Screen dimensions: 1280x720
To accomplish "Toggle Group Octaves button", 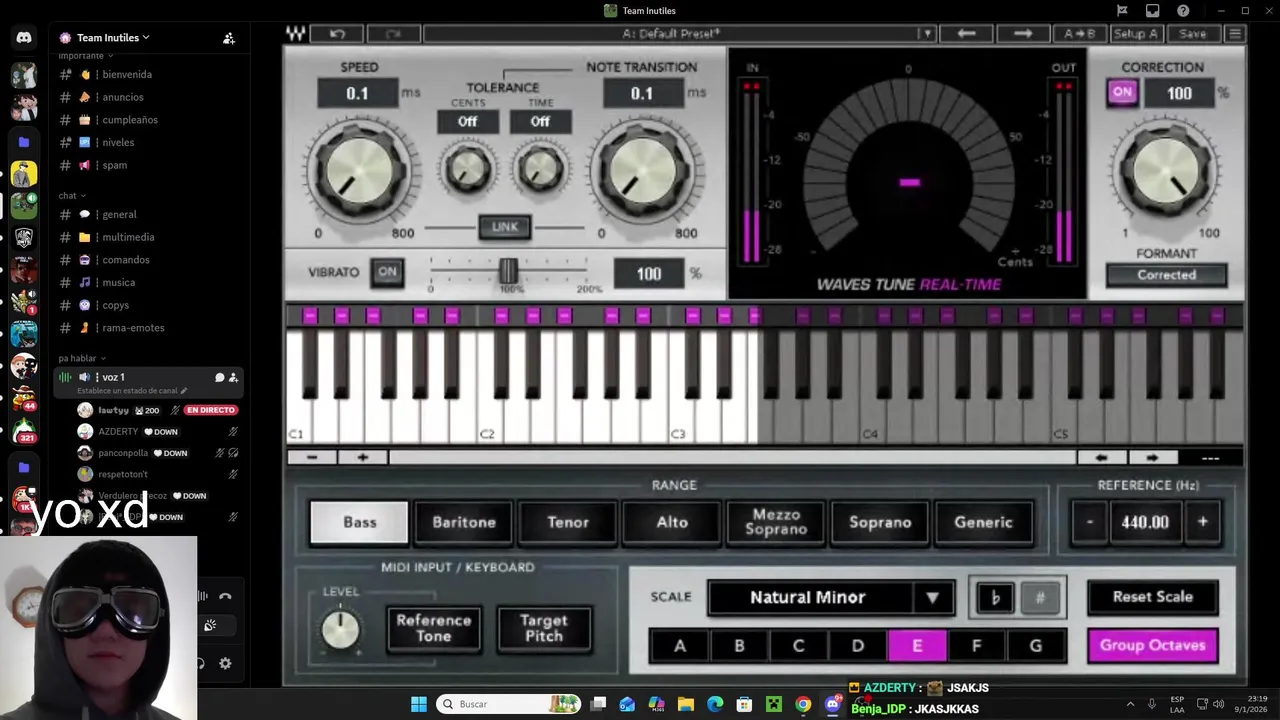I will pos(1153,645).
